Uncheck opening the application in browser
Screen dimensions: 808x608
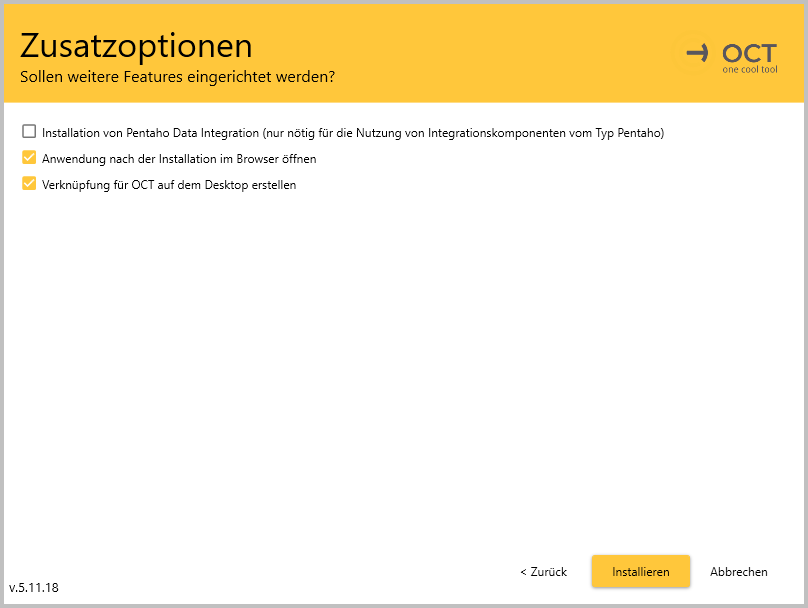[x=29, y=158]
